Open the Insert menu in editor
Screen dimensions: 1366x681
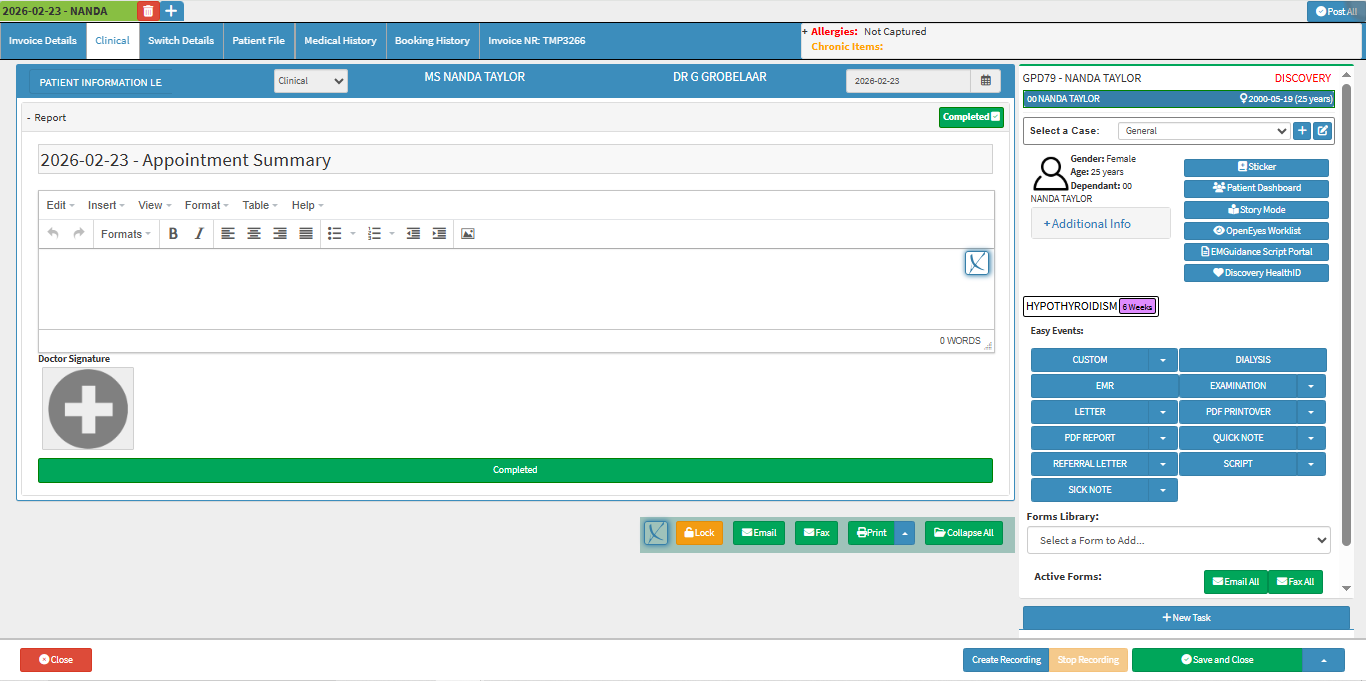pyautogui.click(x=106, y=205)
